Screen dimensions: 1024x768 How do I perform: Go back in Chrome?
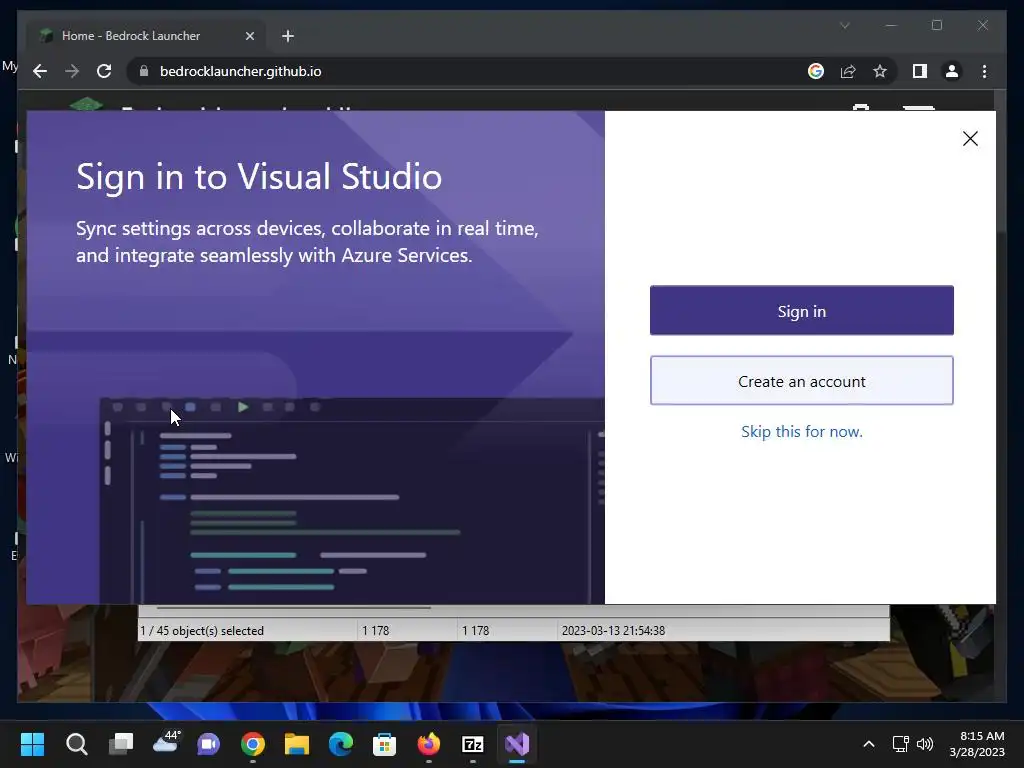(x=40, y=71)
